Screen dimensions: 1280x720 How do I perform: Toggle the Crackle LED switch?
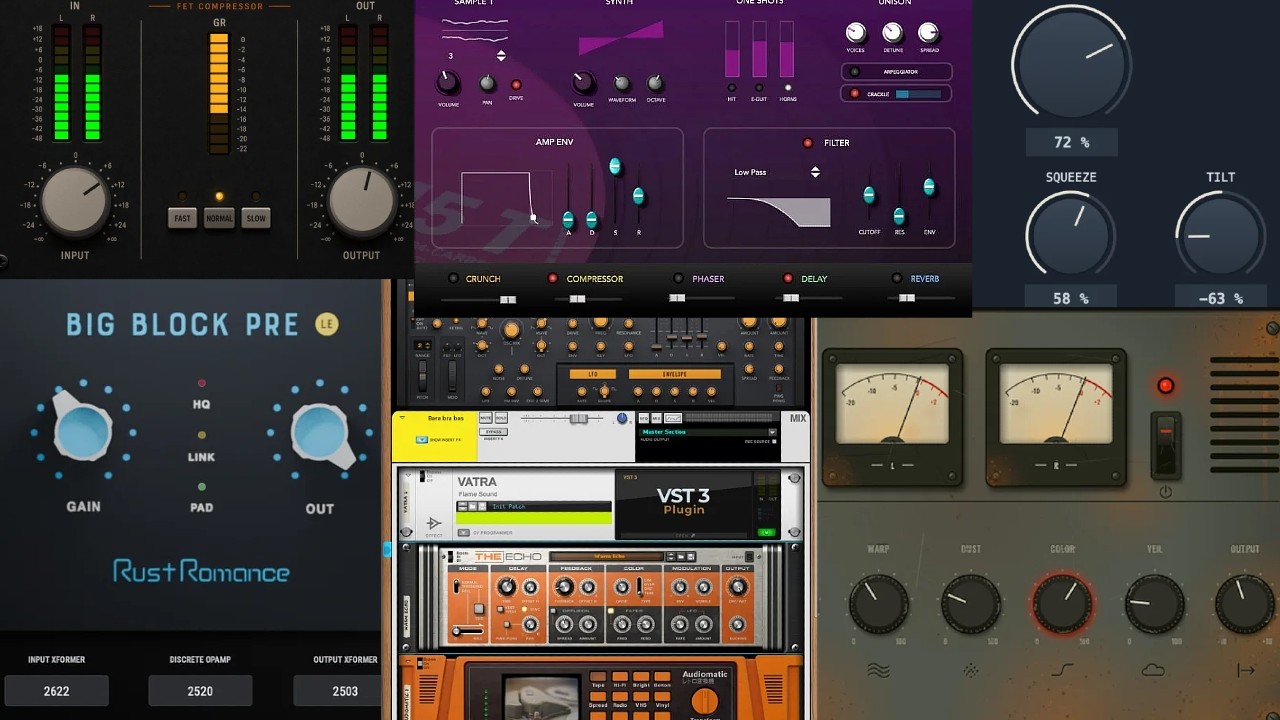point(855,94)
